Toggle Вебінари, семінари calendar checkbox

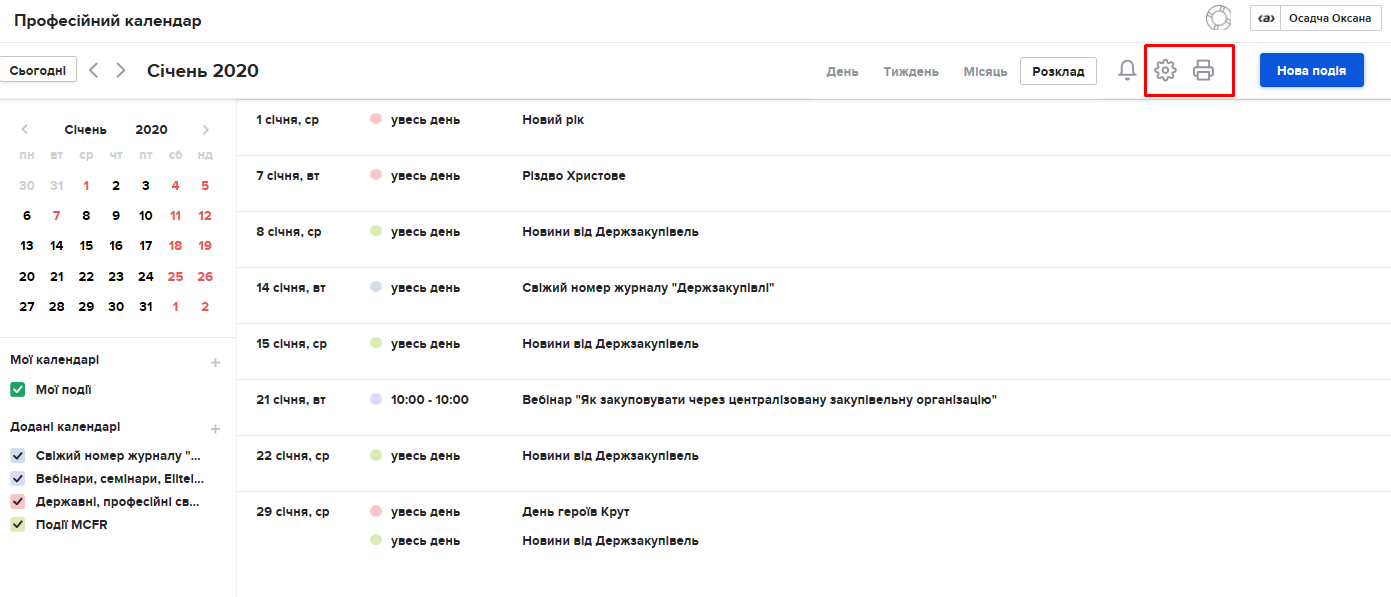(17, 479)
